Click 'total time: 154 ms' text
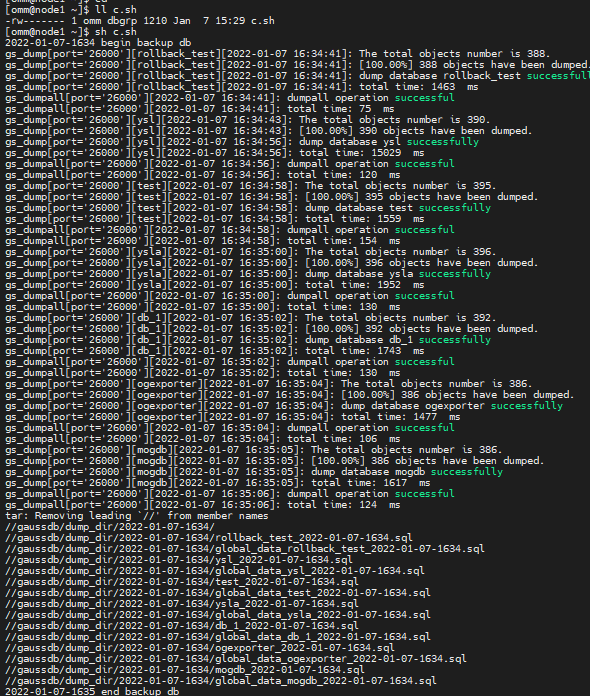590x696 pixels. (344, 241)
